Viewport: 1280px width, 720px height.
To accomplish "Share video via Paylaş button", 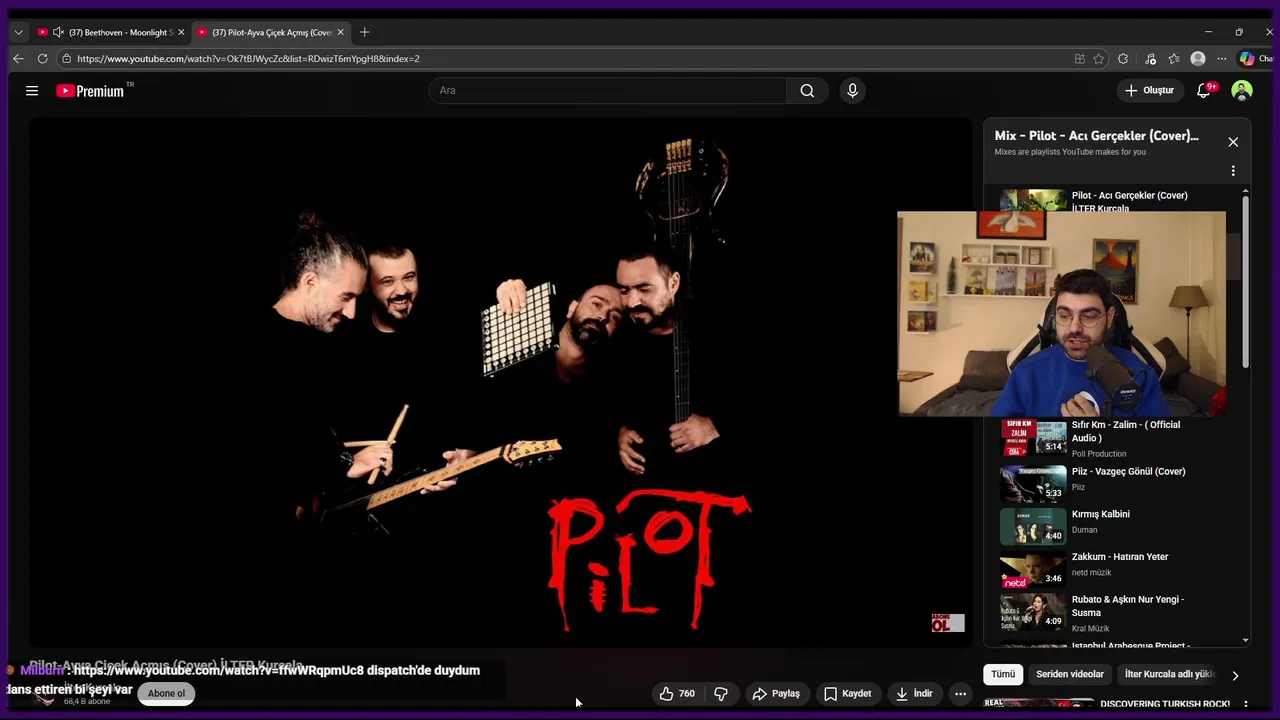I will click(776, 693).
